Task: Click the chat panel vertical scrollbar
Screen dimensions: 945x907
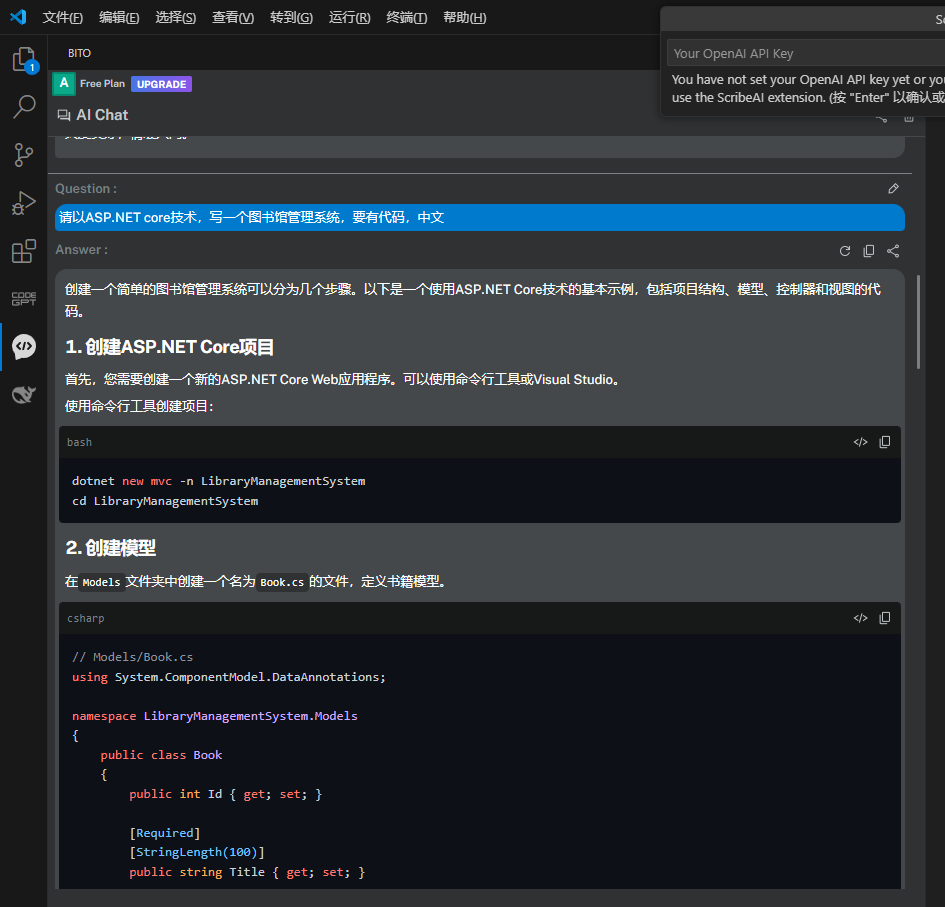Action: tap(918, 322)
